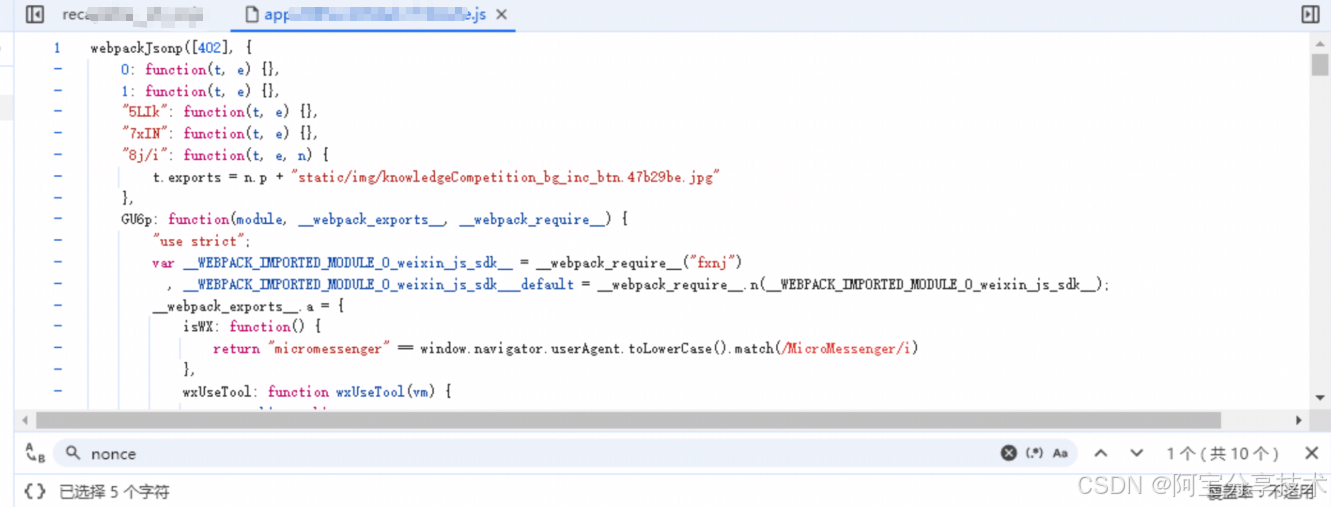The height and width of the screenshot is (507, 1331).
Task: Click the pretty print {} icon
Action: coord(35,491)
